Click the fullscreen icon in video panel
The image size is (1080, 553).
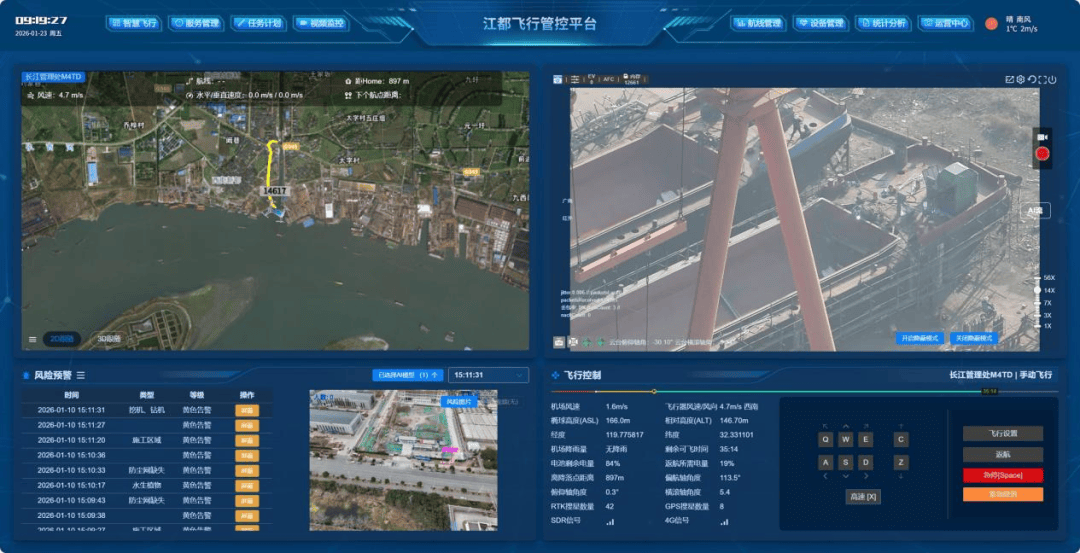click(1042, 80)
